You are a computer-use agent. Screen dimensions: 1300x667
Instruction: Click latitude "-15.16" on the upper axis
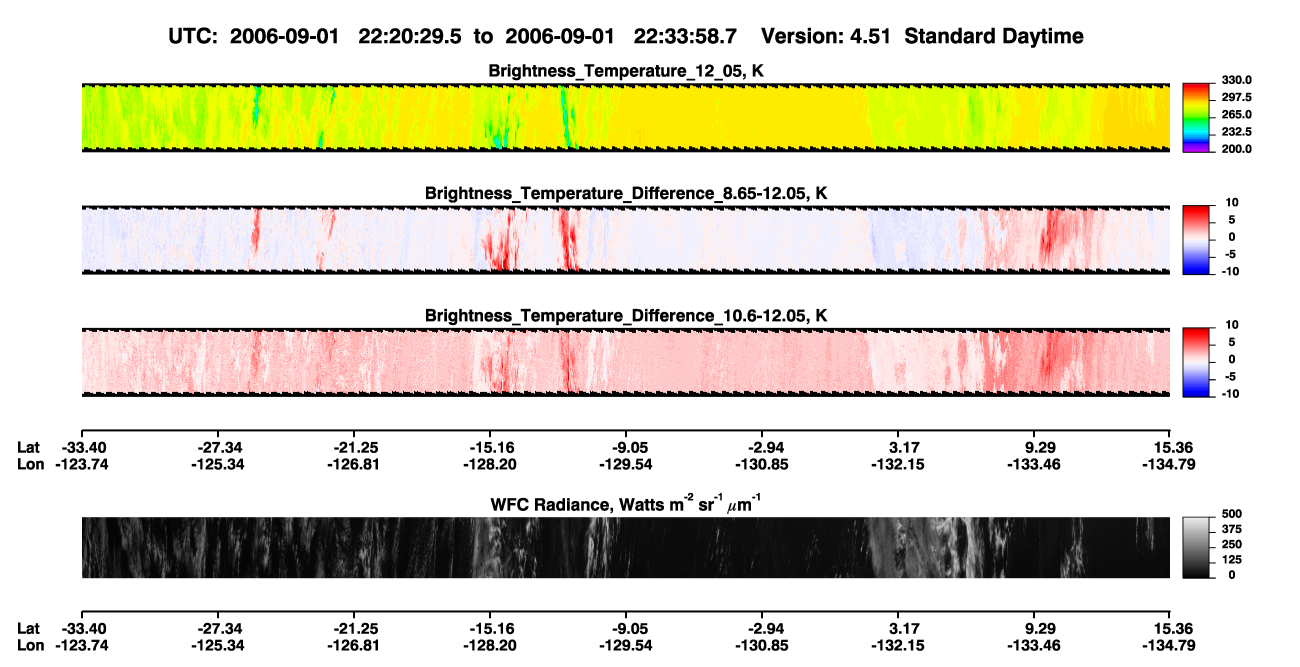[x=492, y=447]
